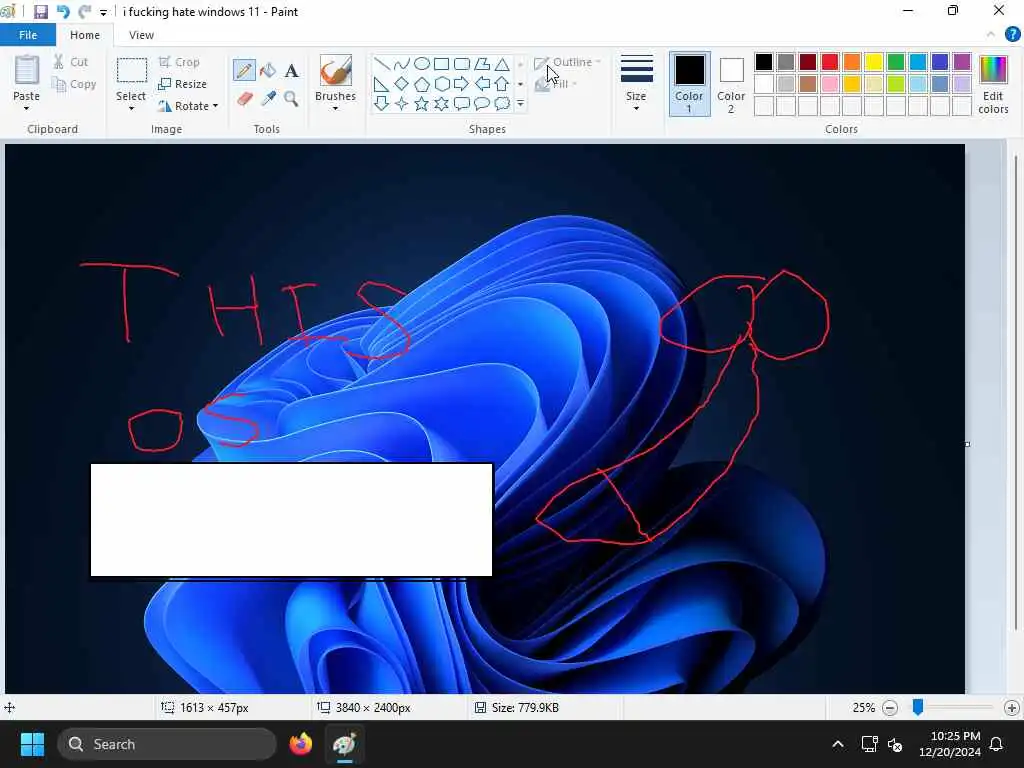1024x768 pixels.
Task: Choose the Line shape
Action: click(381, 64)
